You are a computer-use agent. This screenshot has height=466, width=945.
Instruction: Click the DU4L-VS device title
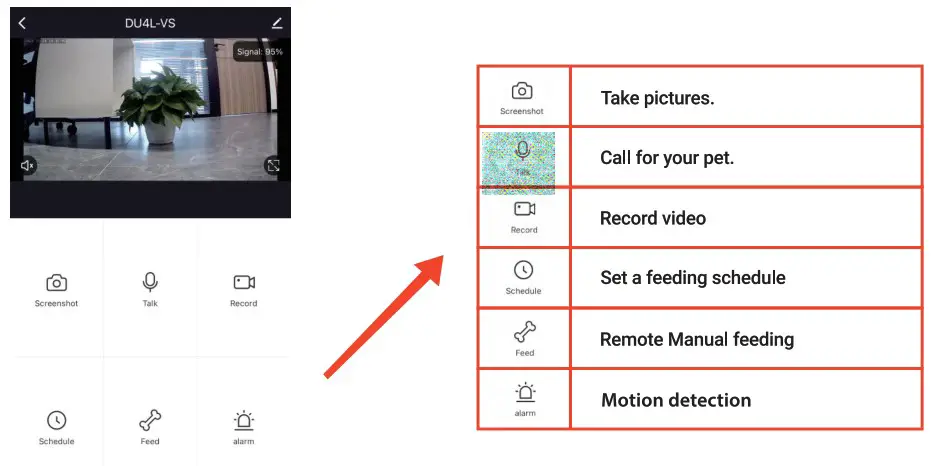click(150, 24)
